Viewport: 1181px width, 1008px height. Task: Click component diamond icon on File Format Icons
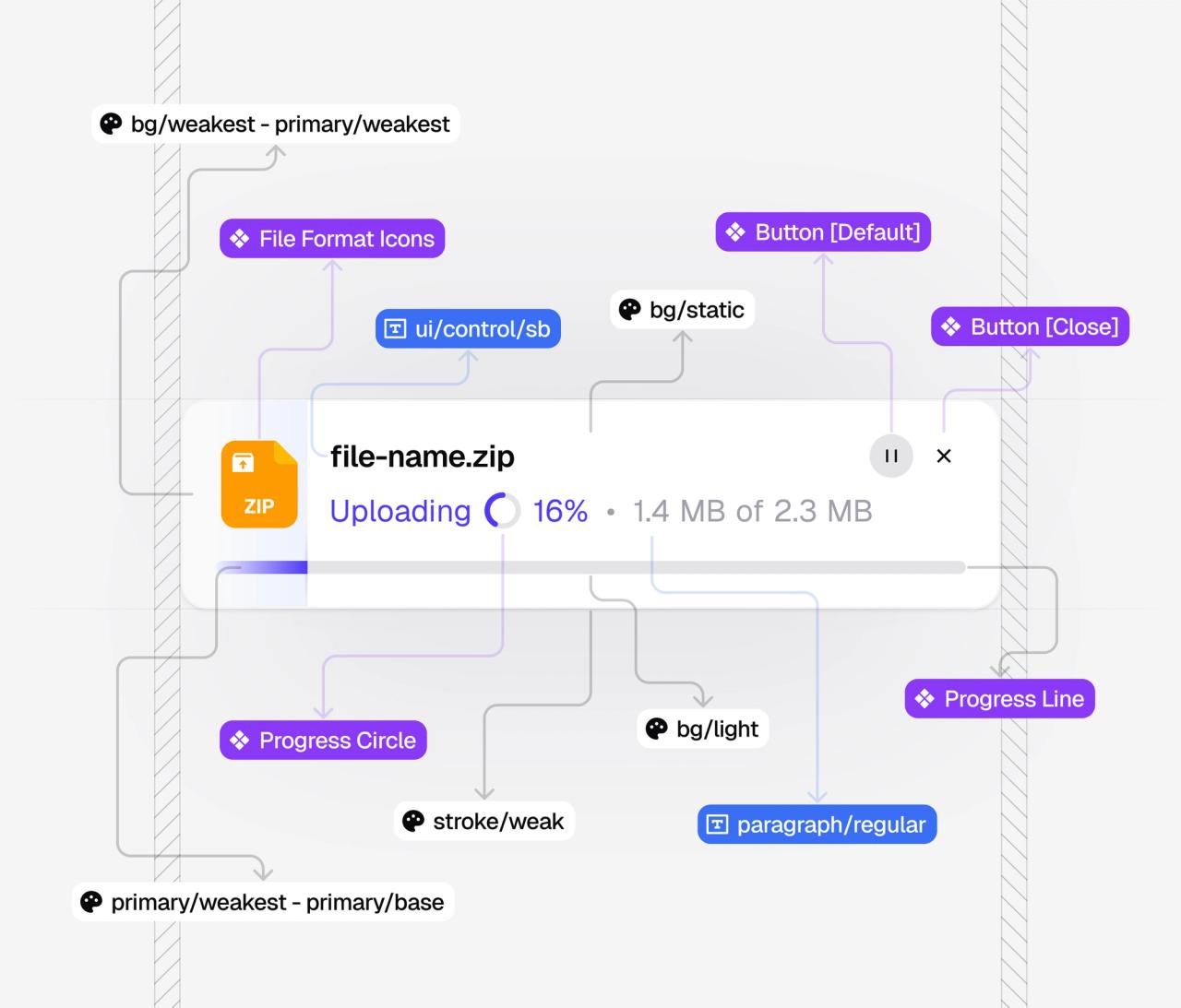(240, 239)
